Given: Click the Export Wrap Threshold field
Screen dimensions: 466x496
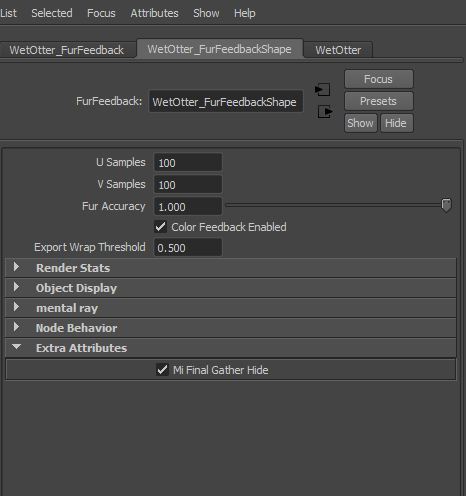Looking at the screenshot, I should tap(188, 247).
